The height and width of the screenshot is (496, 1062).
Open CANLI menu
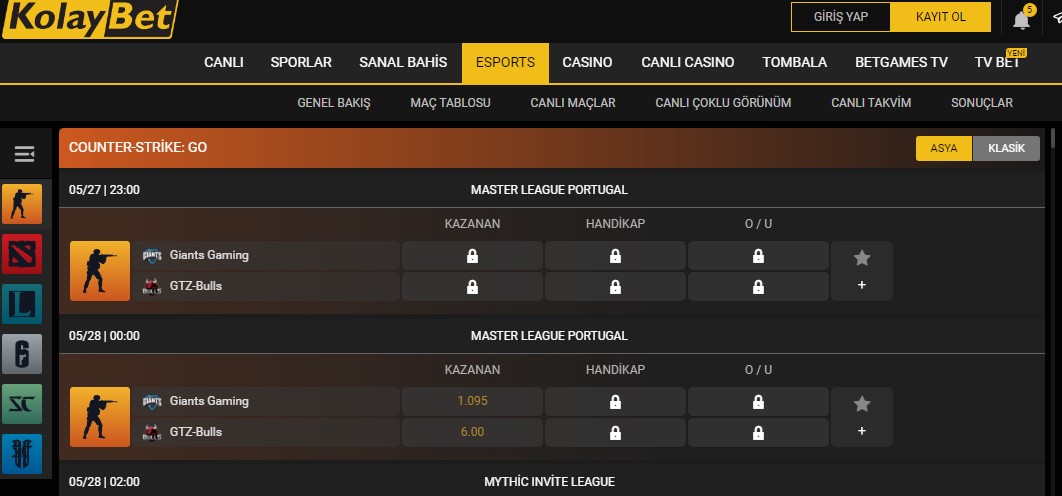[224, 62]
